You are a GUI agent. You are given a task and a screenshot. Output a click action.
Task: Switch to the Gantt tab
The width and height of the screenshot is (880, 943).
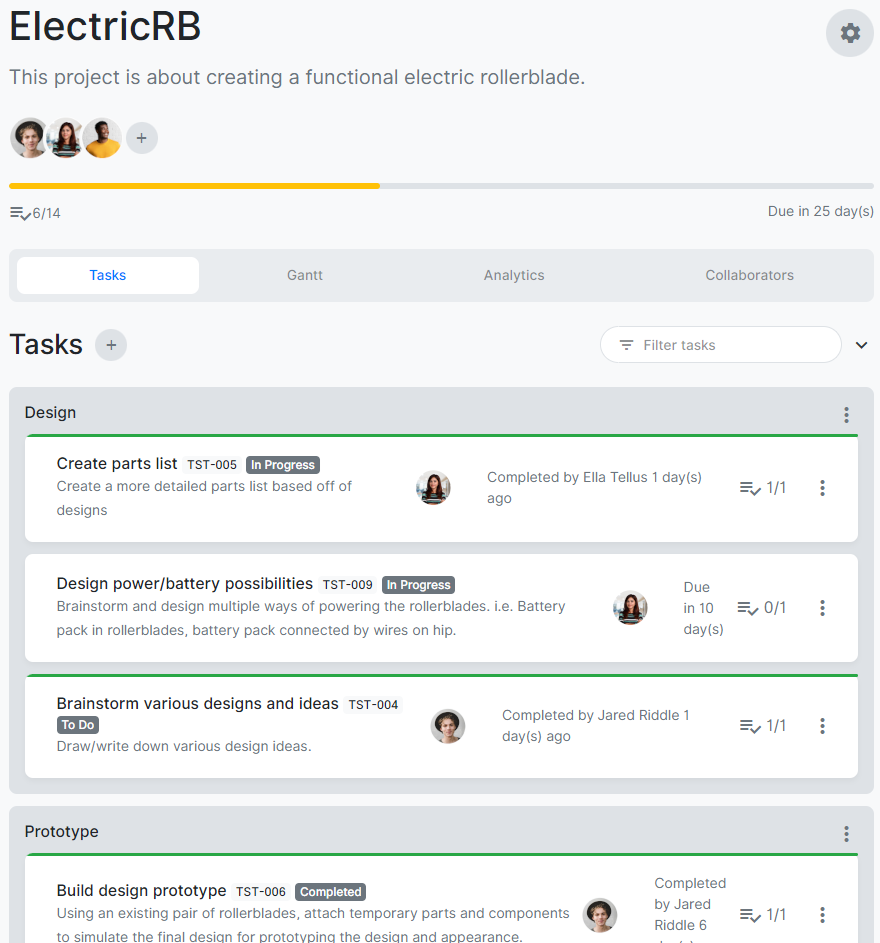305,275
